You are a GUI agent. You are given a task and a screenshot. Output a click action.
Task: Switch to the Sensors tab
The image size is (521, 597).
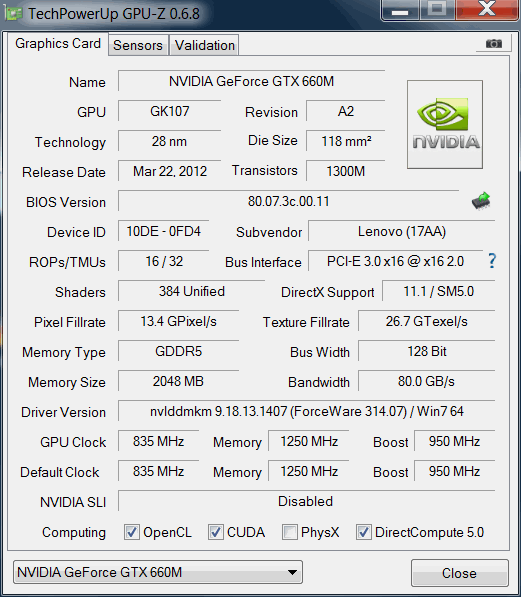coord(138,45)
